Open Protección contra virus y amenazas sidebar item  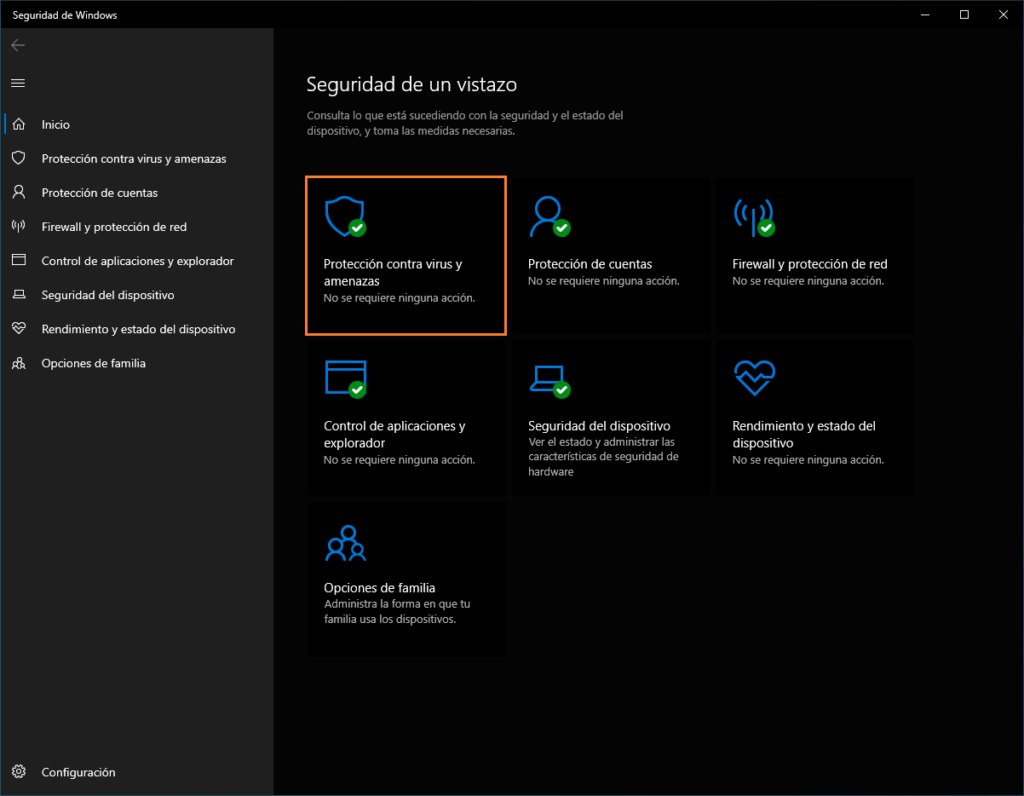tap(133, 159)
